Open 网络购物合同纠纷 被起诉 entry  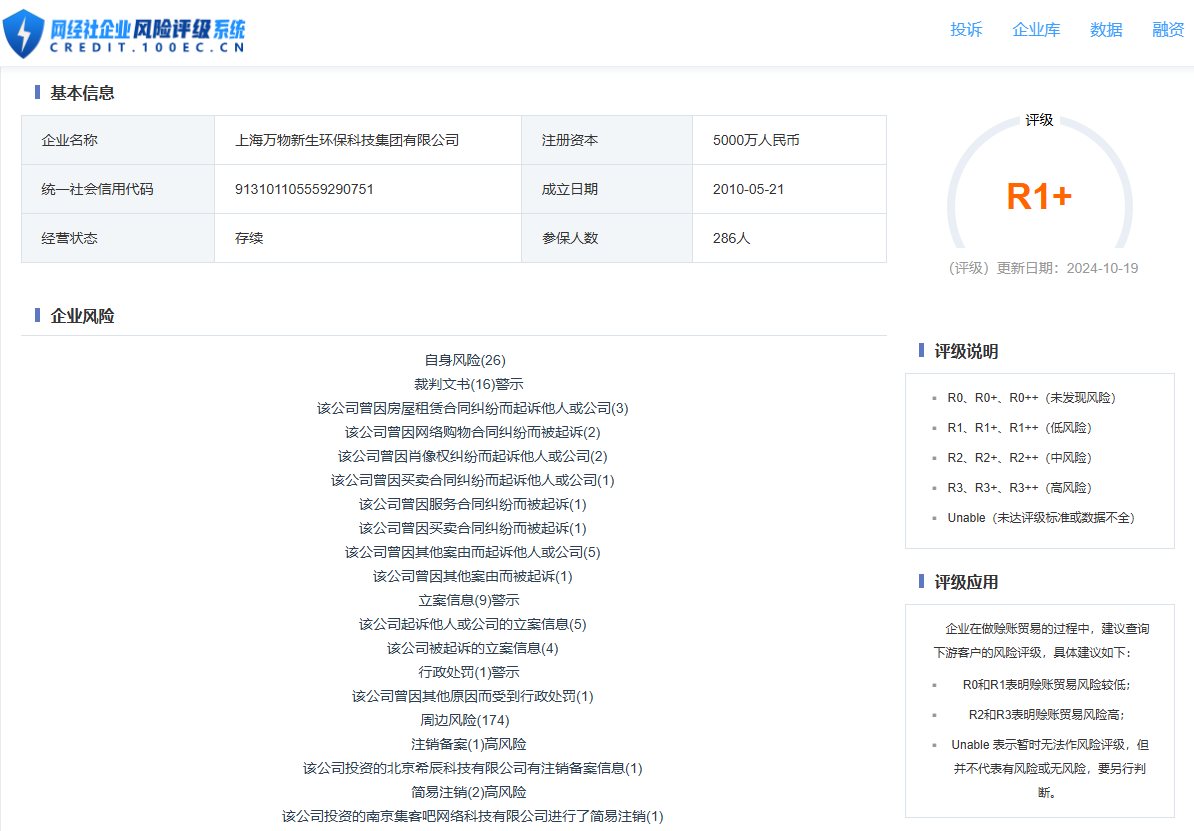[472, 432]
